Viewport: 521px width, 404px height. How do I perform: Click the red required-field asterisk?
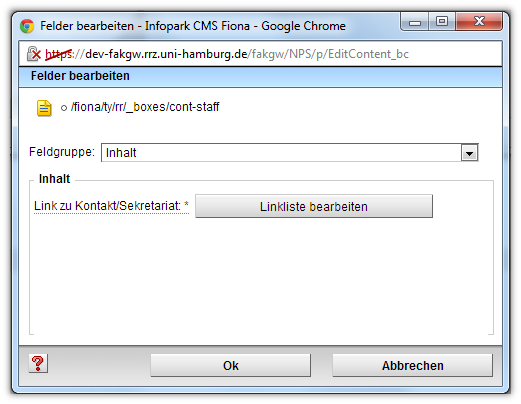coord(186,204)
